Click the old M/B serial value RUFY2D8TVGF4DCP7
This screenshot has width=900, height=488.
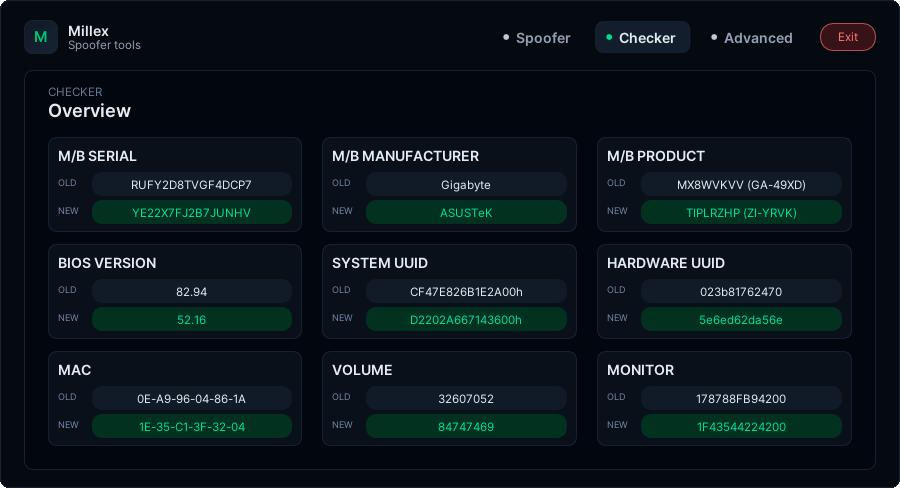(x=192, y=184)
